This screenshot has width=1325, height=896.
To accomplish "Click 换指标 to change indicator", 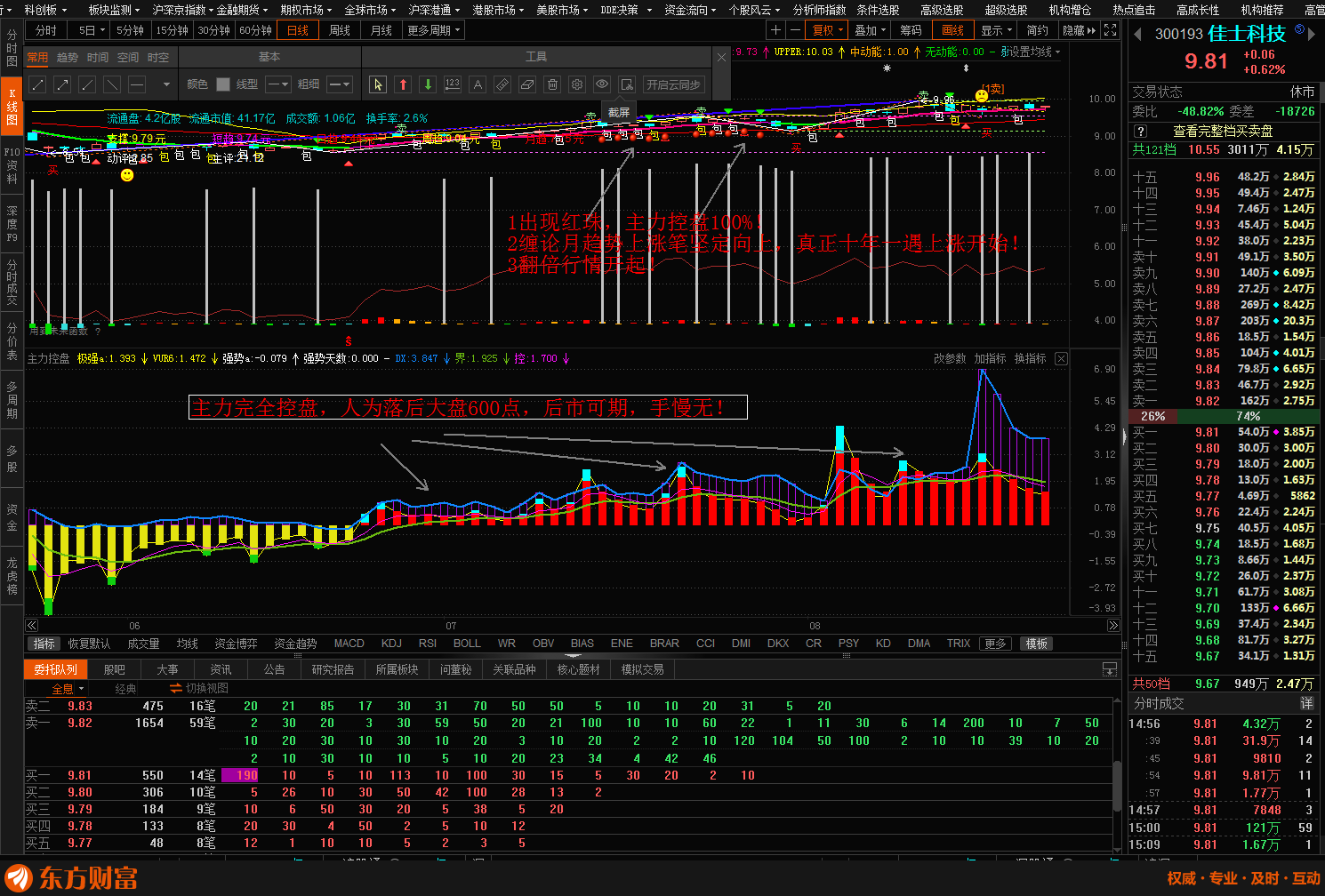I will pos(1030,358).
